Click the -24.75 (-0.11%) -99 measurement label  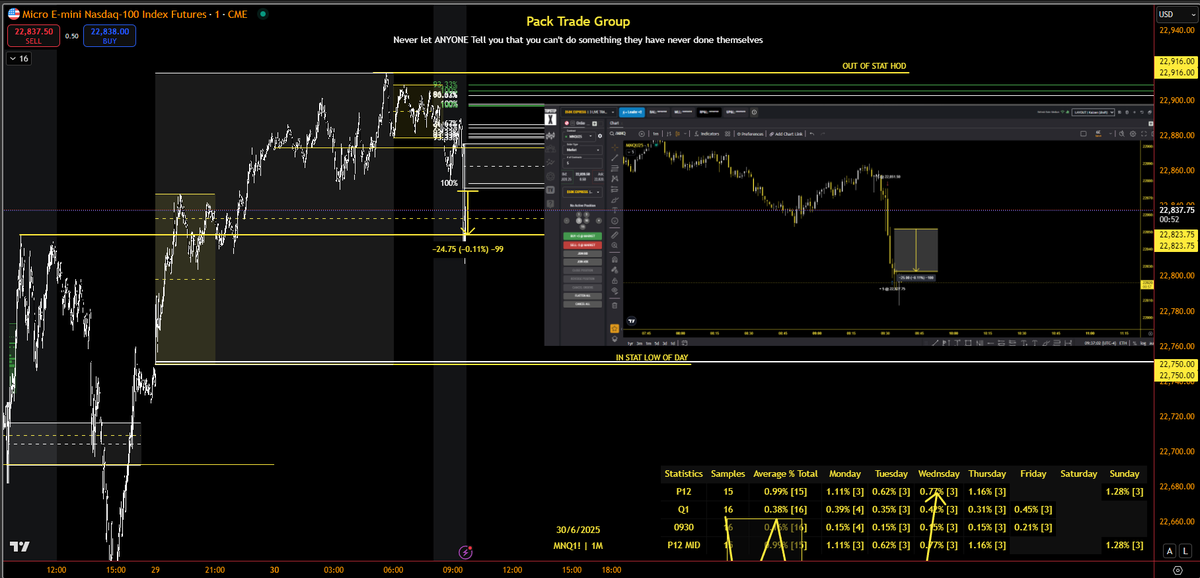(467, 248)
